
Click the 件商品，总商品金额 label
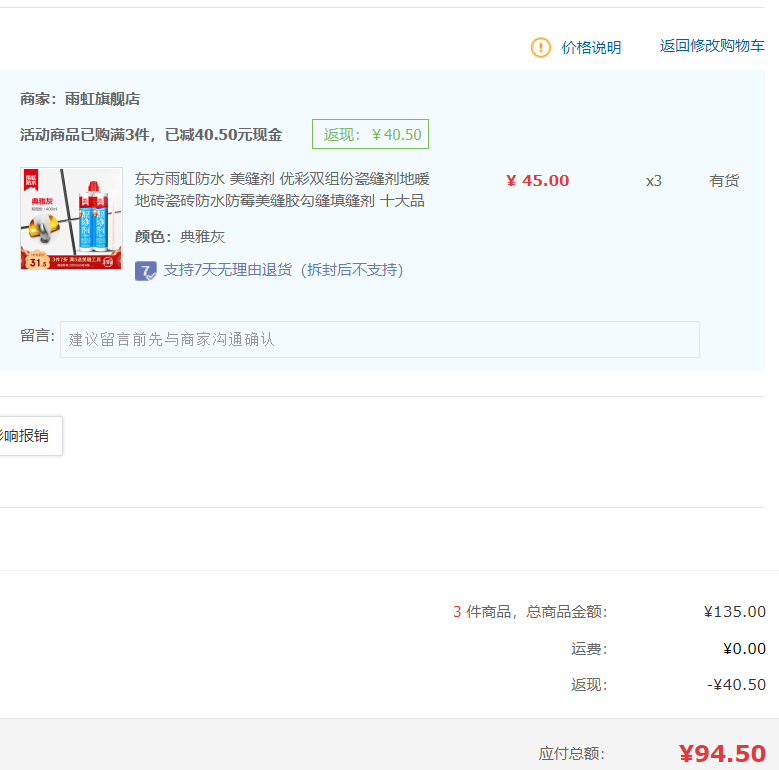(x=537, y=612)
